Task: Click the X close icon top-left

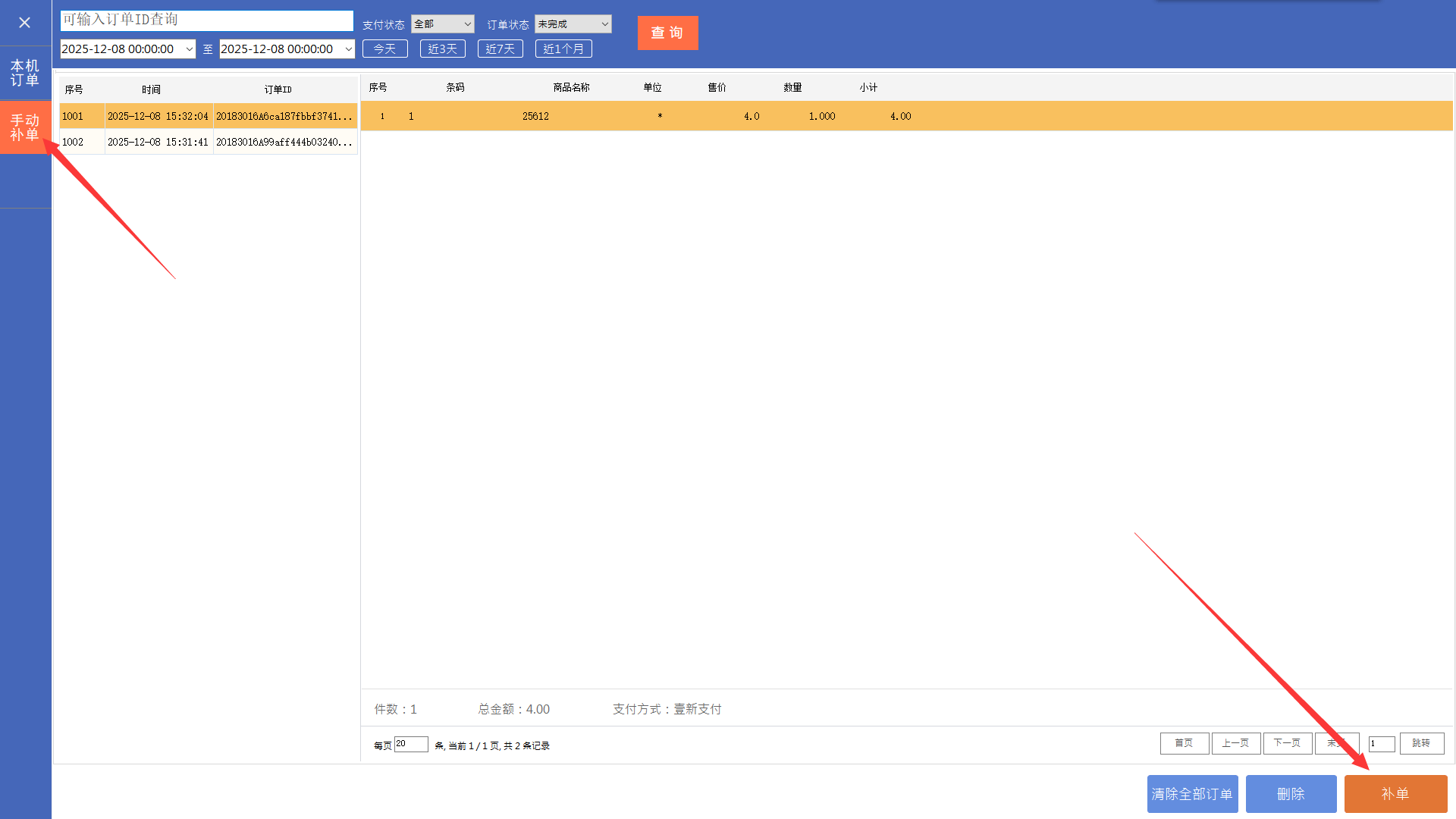Action: coord(24,23)
